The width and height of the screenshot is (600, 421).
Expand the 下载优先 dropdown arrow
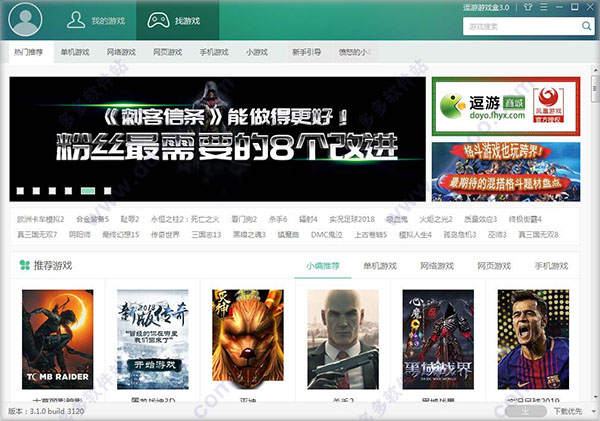point(593,411)
